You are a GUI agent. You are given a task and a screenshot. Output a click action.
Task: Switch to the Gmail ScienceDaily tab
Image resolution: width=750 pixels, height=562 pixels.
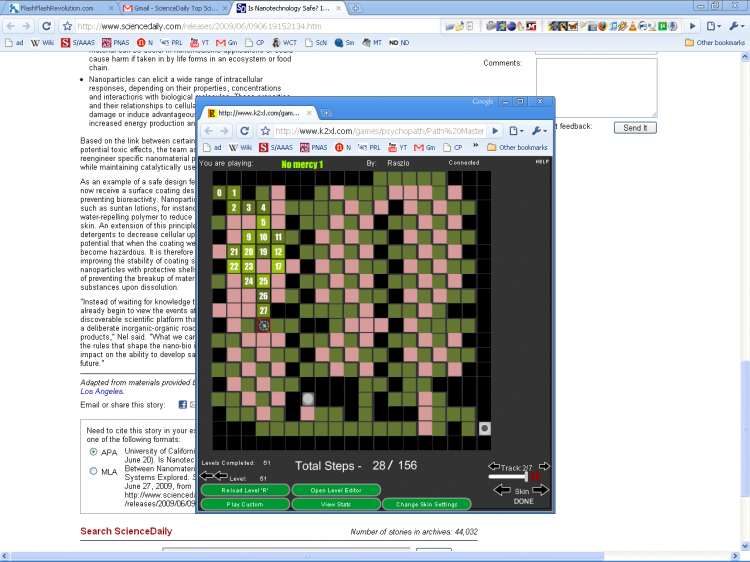[x=170, y=8]
